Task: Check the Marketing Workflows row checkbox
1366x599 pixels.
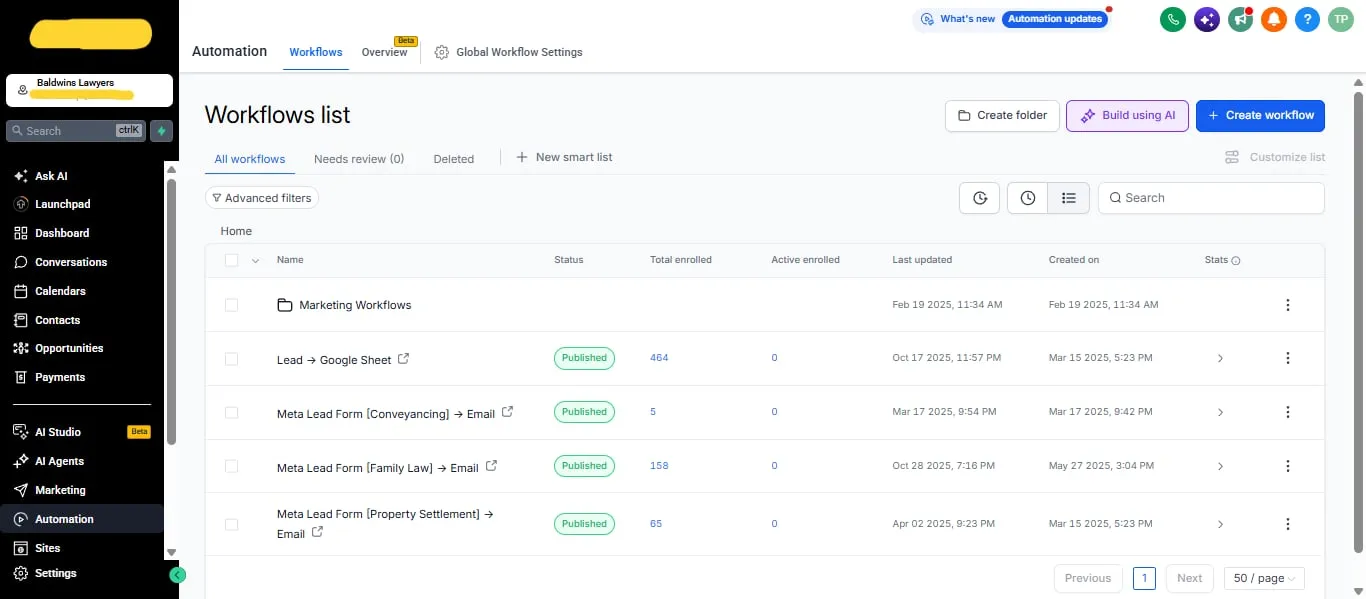Action: tap(232, 305)
